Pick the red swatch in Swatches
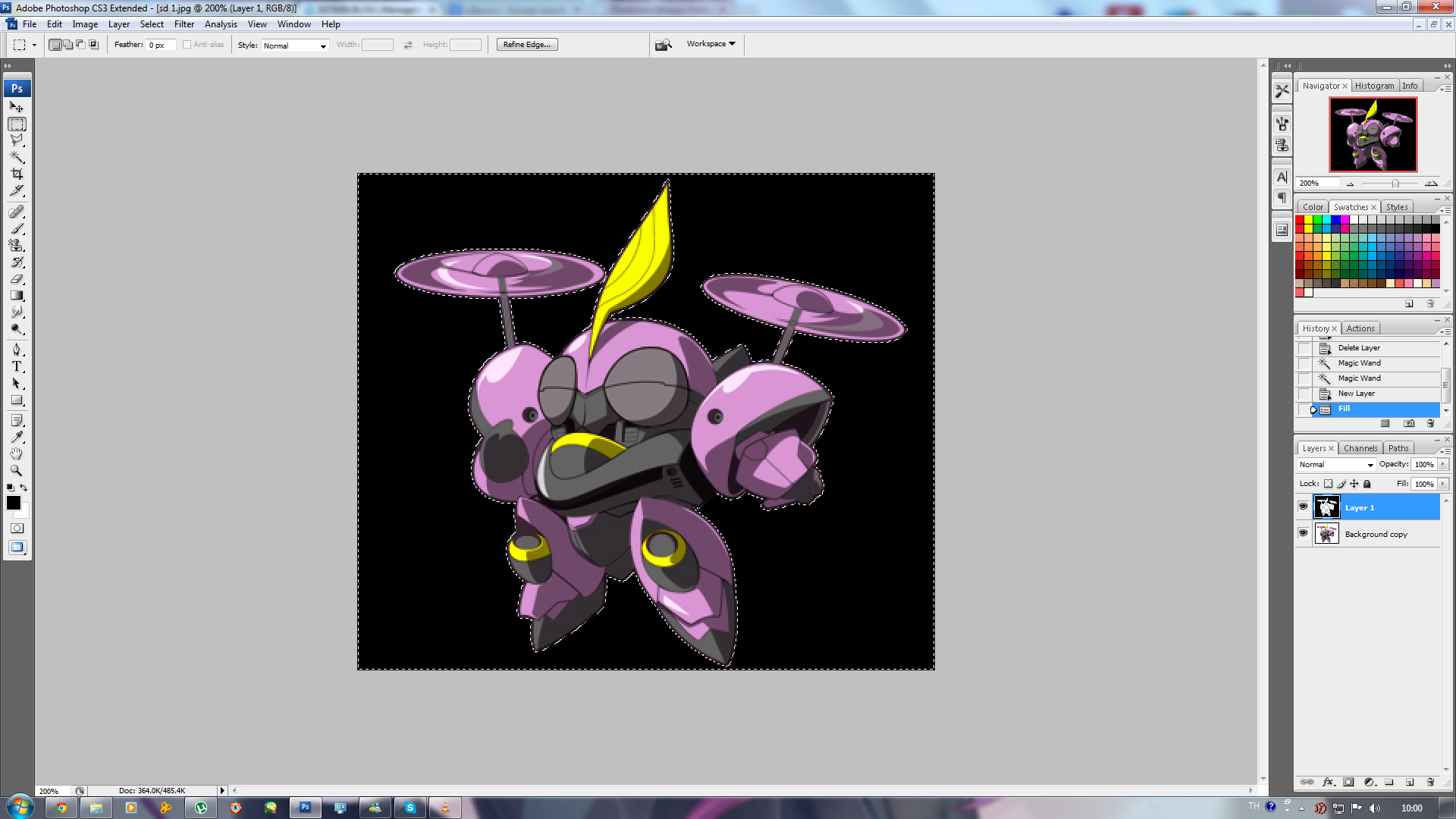Screen dimensions: 1456x819 pos(1300,220)
